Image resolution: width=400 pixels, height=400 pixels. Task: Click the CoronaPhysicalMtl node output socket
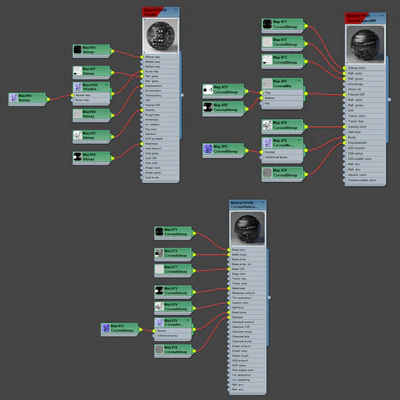click(269, 297)
